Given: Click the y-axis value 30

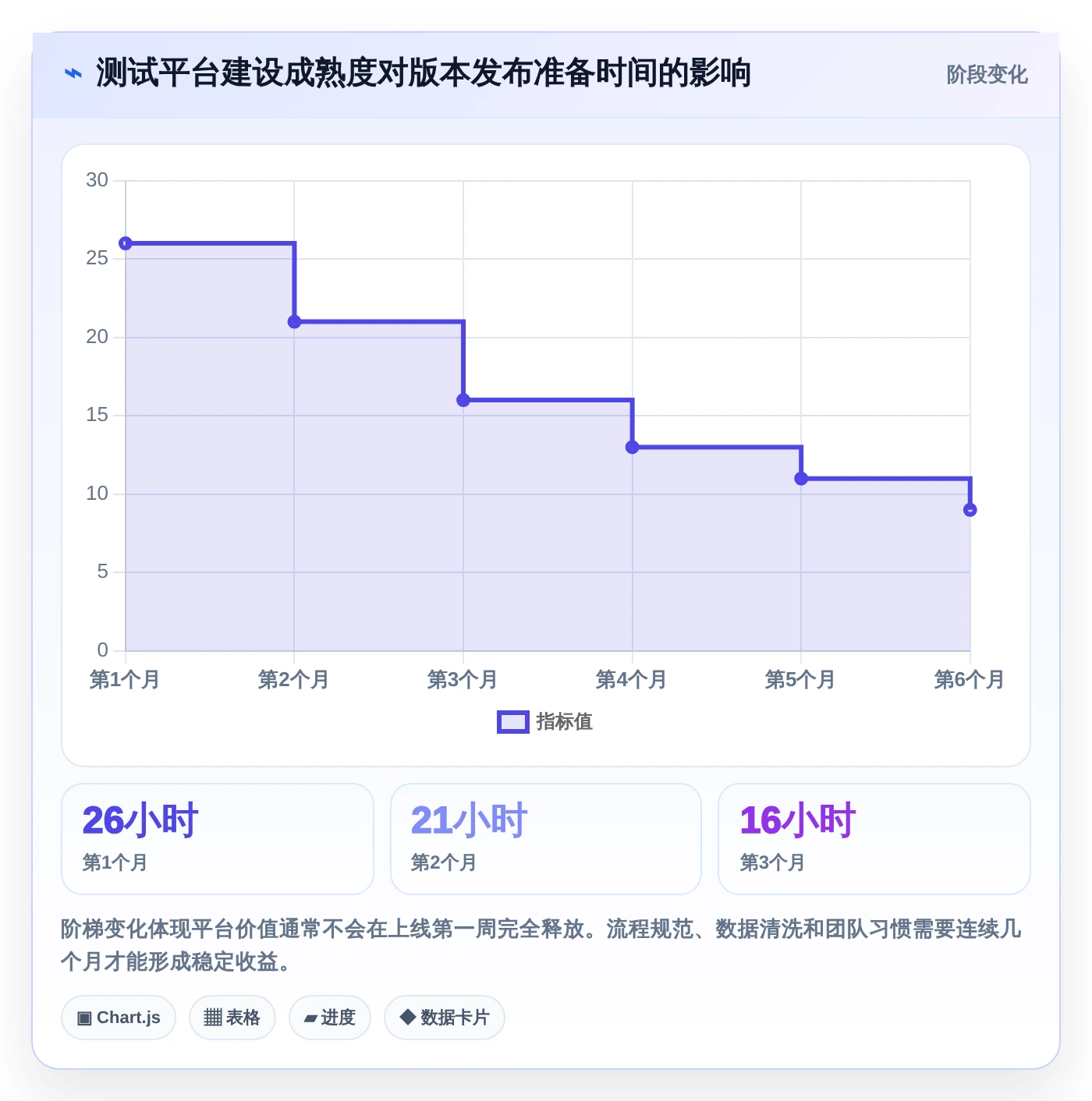Looking at the screenshot, I should pyautogui.click(x=97, y=180).
